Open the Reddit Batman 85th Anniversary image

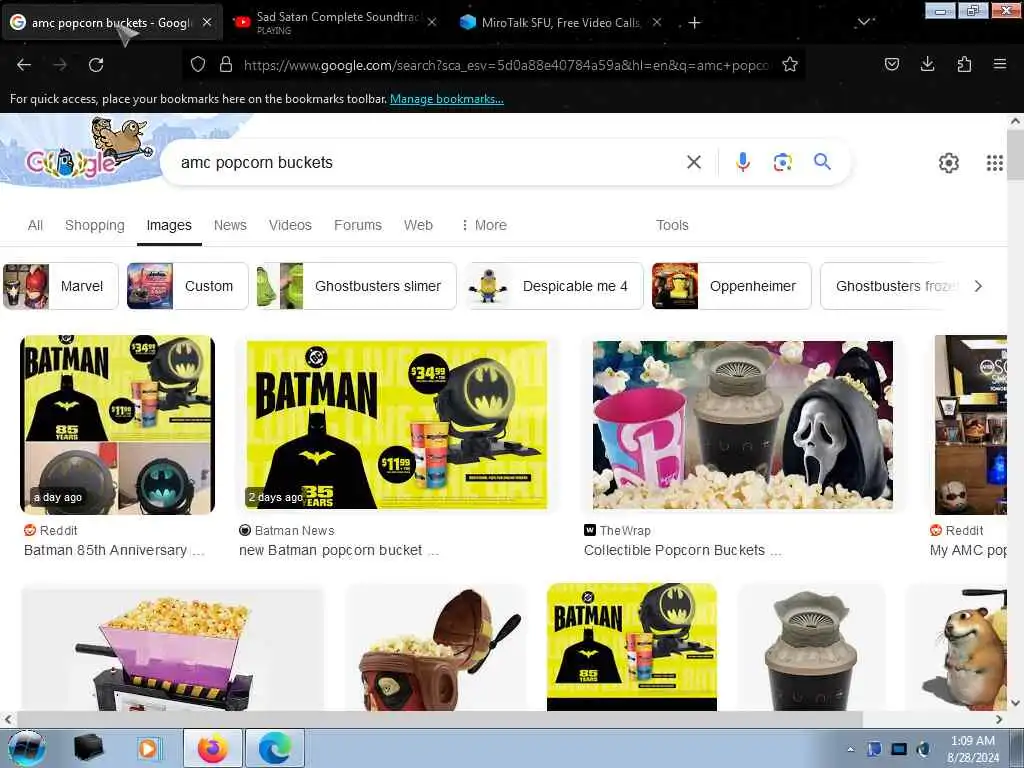118,424
